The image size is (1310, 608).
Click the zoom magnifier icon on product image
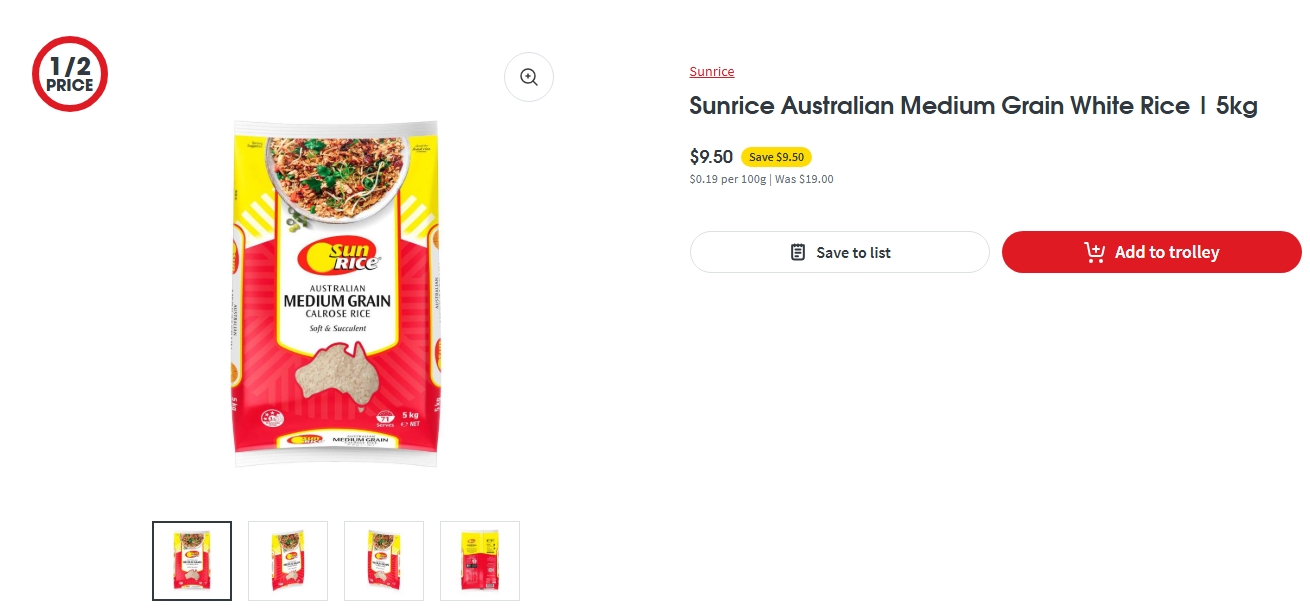[529, 77]
